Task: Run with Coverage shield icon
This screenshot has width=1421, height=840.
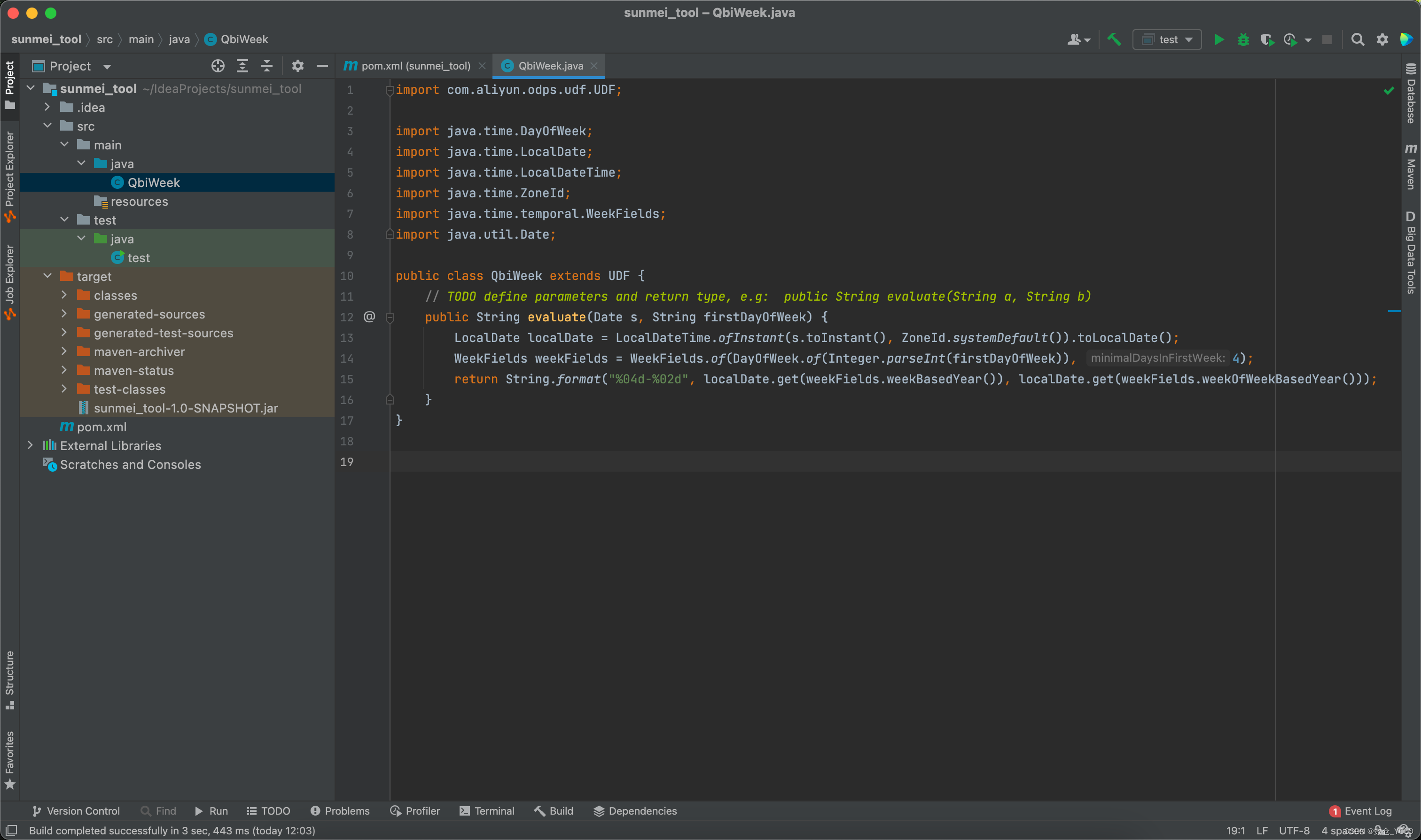Action: pos(1267,39)
